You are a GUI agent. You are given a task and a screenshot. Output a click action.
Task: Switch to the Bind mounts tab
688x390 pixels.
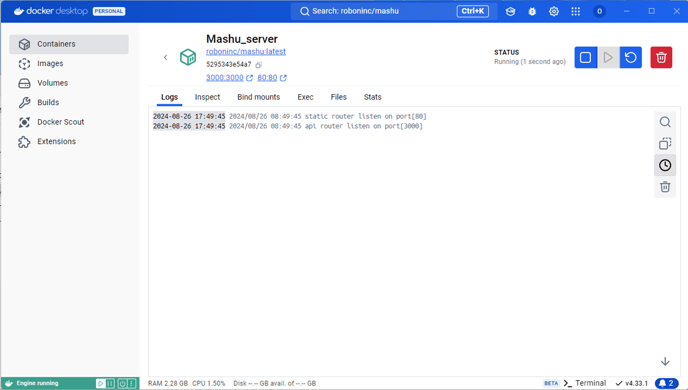coord(258,97)
